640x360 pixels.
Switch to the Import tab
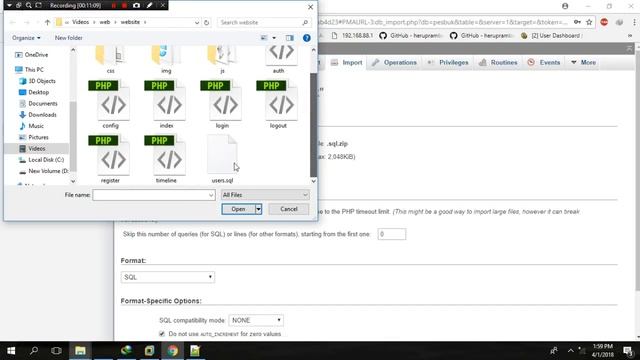click(x=347, y=62)
